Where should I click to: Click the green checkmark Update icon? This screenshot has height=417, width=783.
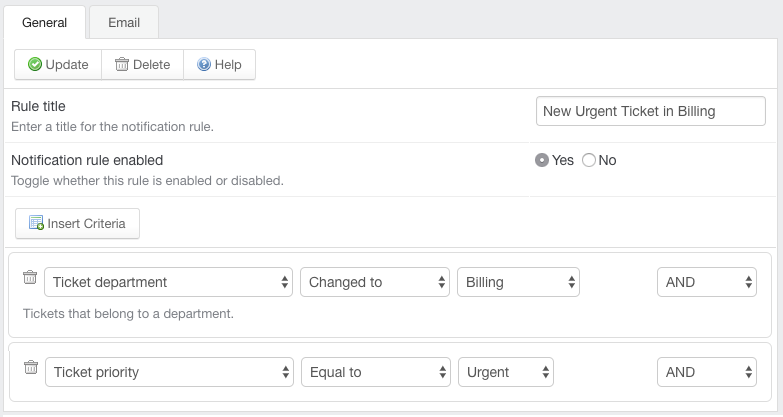point(34,64)
